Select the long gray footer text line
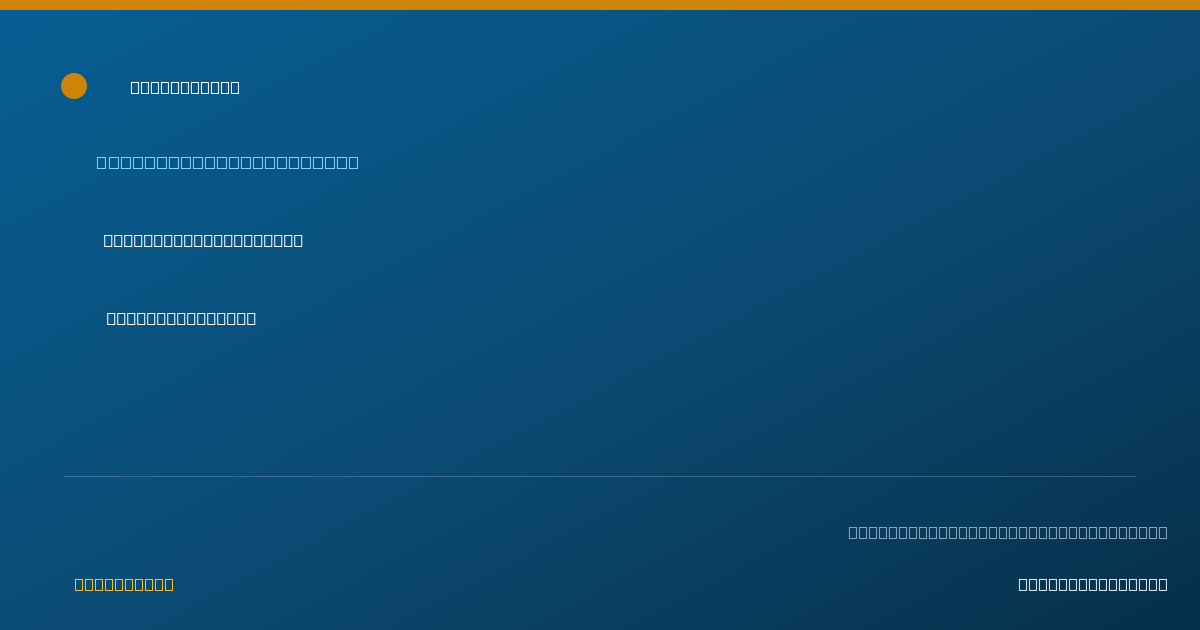1200x630 pixels. click(x=1008, y=532)
